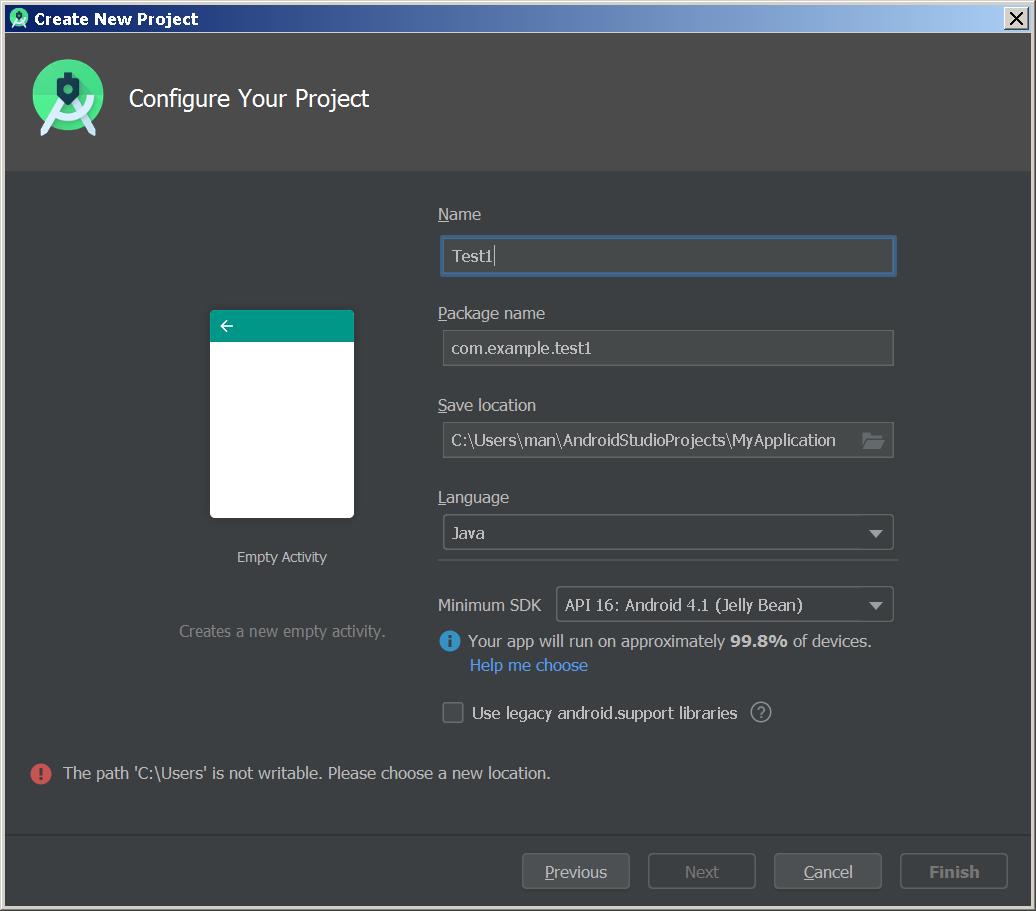Click the Android Studio logo in the header

click(68, 98)
